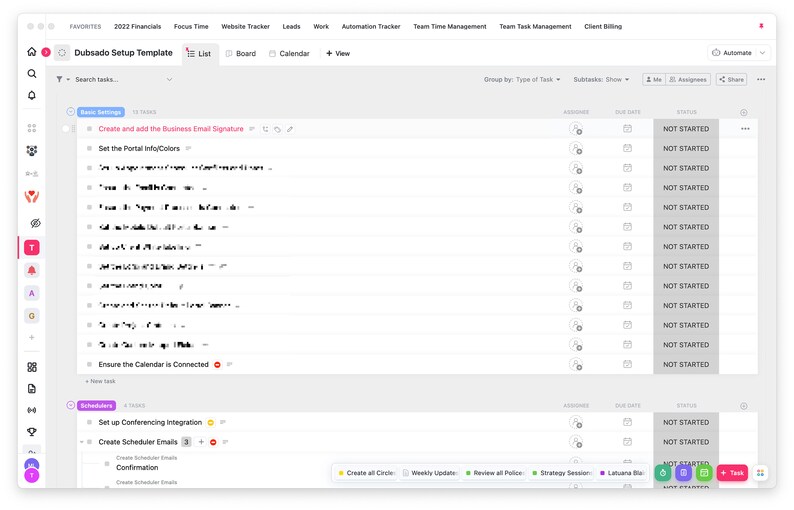This screenshot has height=510, width=794.
Task: Toggle status square of Business Email Signature task
Action: (89, 129)
